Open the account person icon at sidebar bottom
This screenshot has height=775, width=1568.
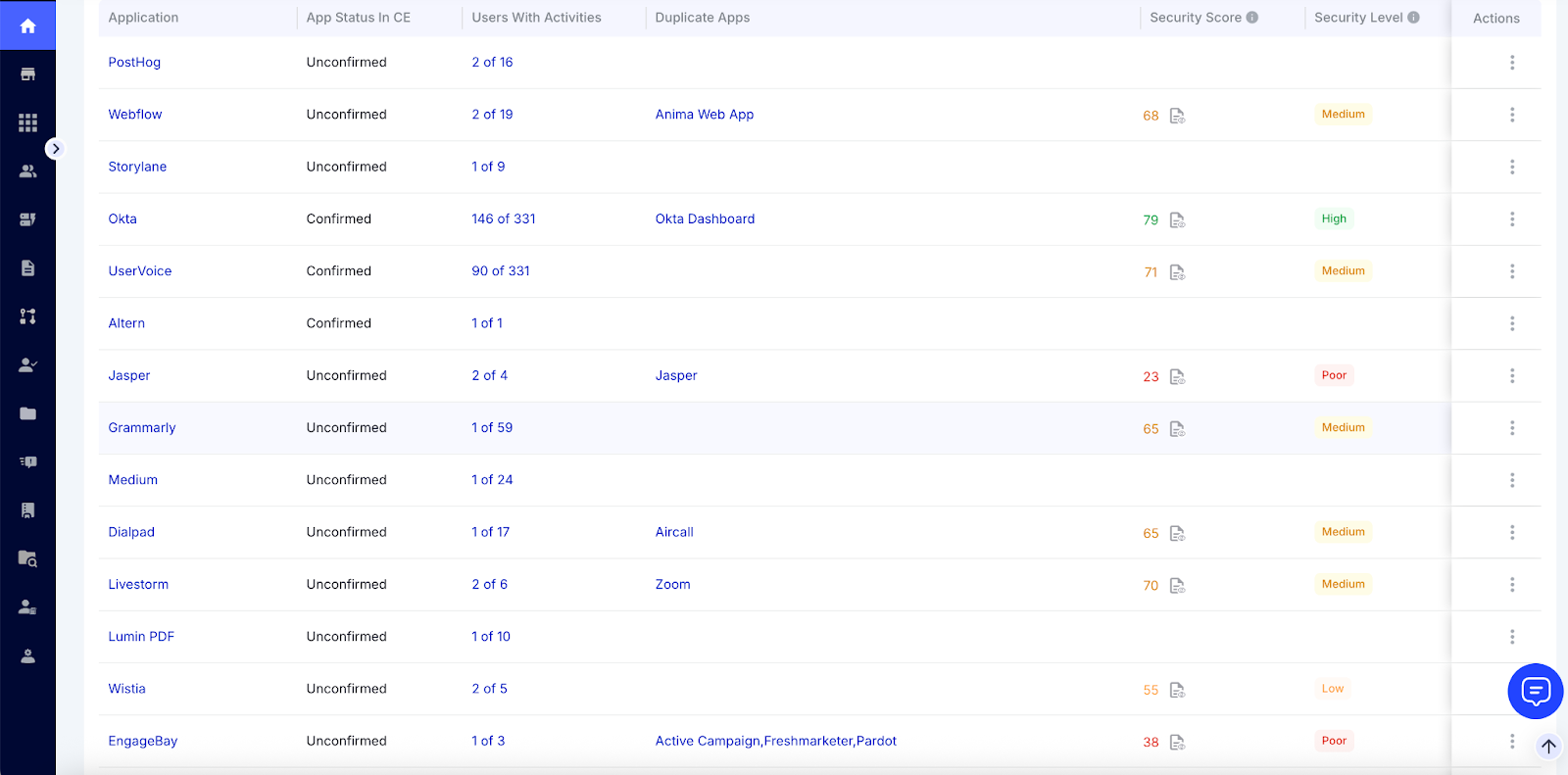coord(27,655)
